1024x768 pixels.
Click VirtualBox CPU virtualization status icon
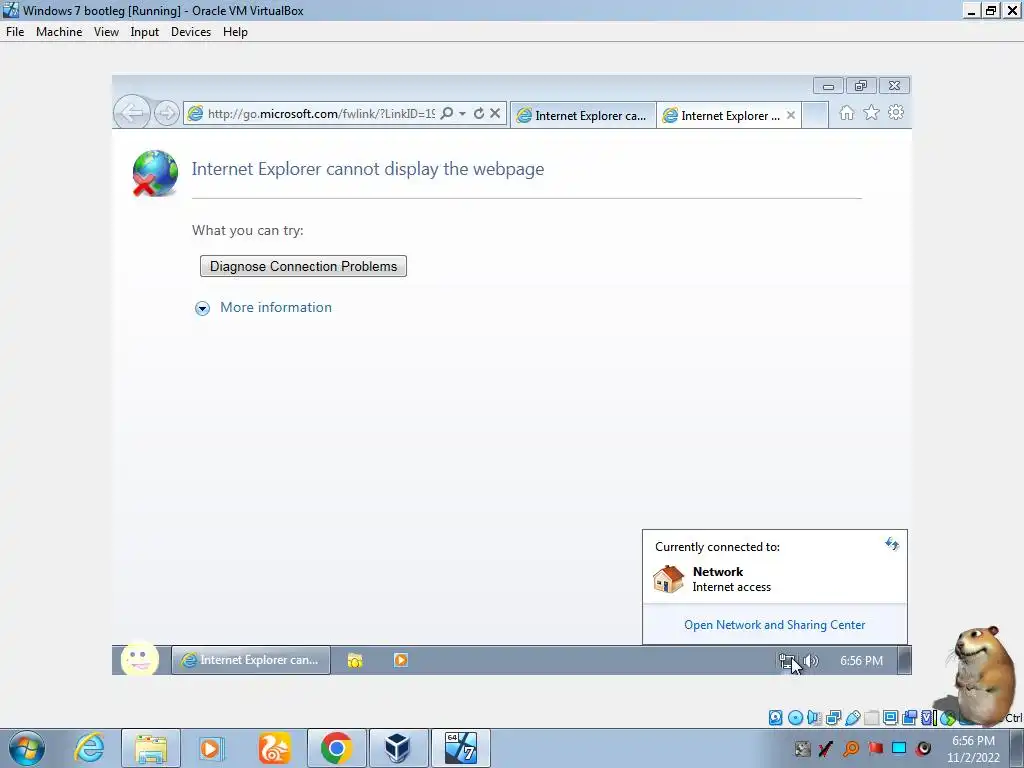click(x=928, y=718)
